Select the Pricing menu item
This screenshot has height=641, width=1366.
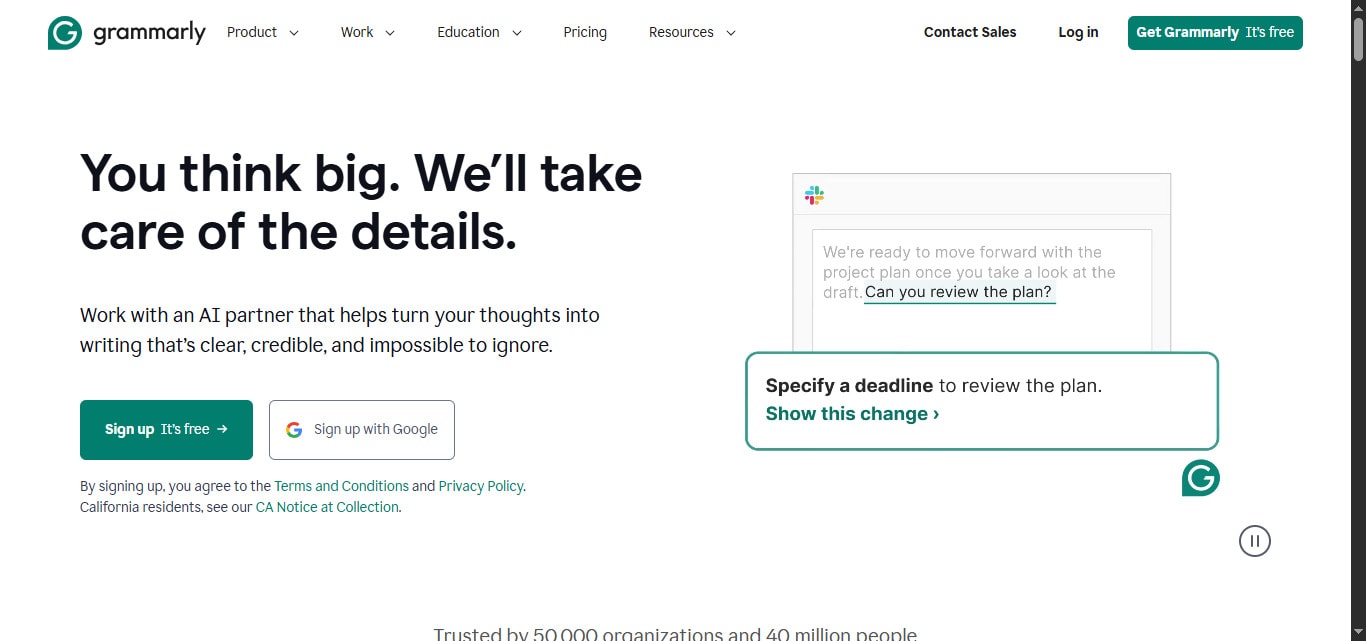tap(585, 32)
